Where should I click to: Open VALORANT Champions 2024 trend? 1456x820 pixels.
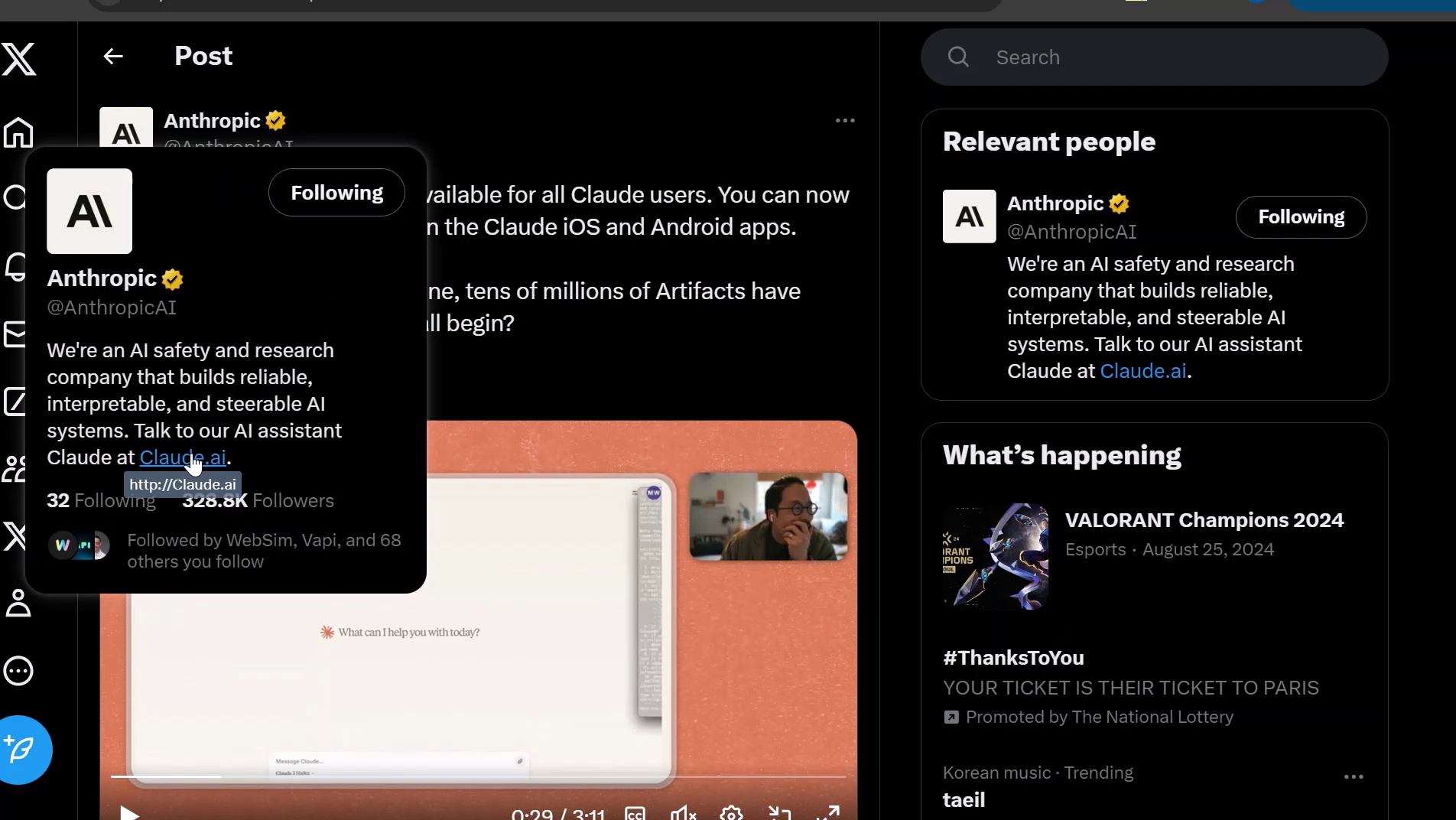[x=1204, y=520]
